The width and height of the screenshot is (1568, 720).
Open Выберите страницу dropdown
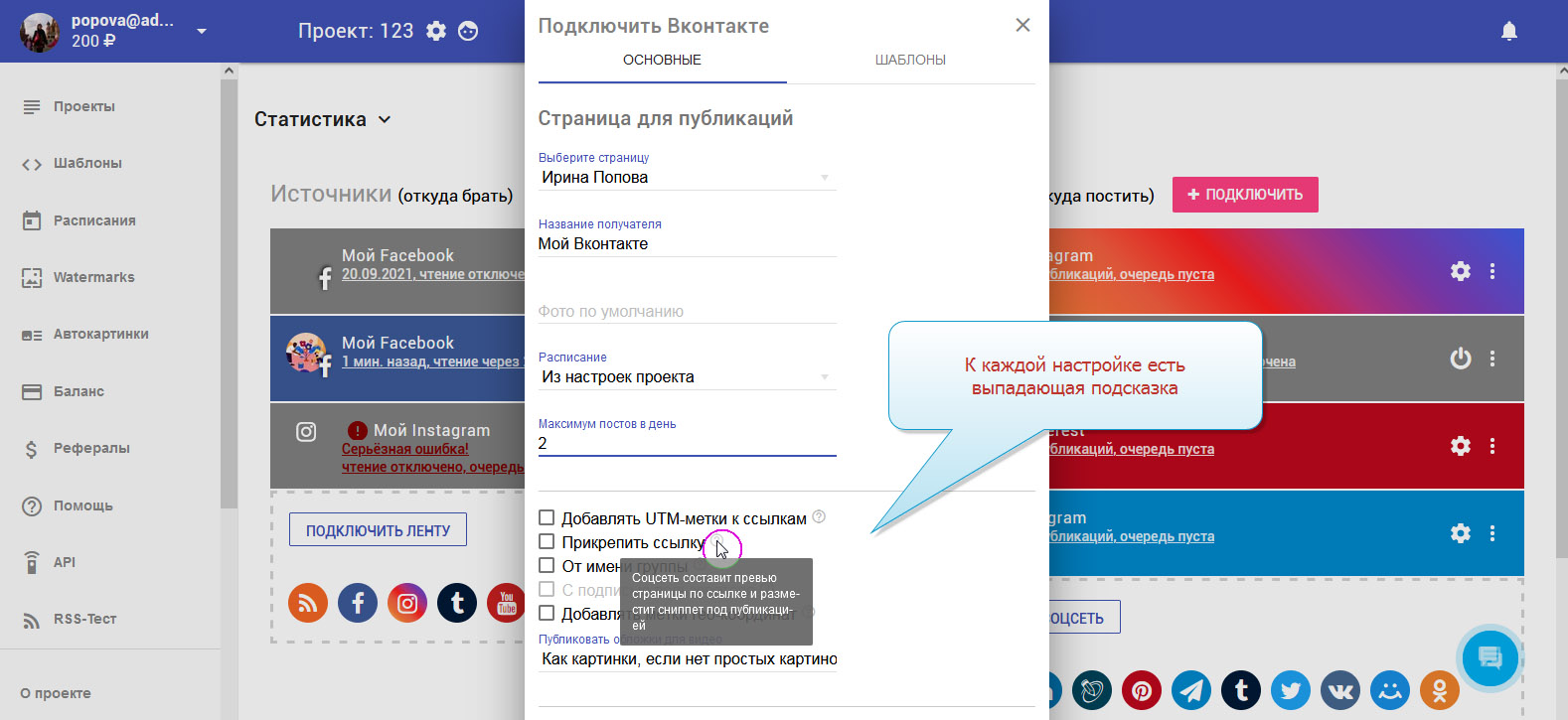[686, 178]
